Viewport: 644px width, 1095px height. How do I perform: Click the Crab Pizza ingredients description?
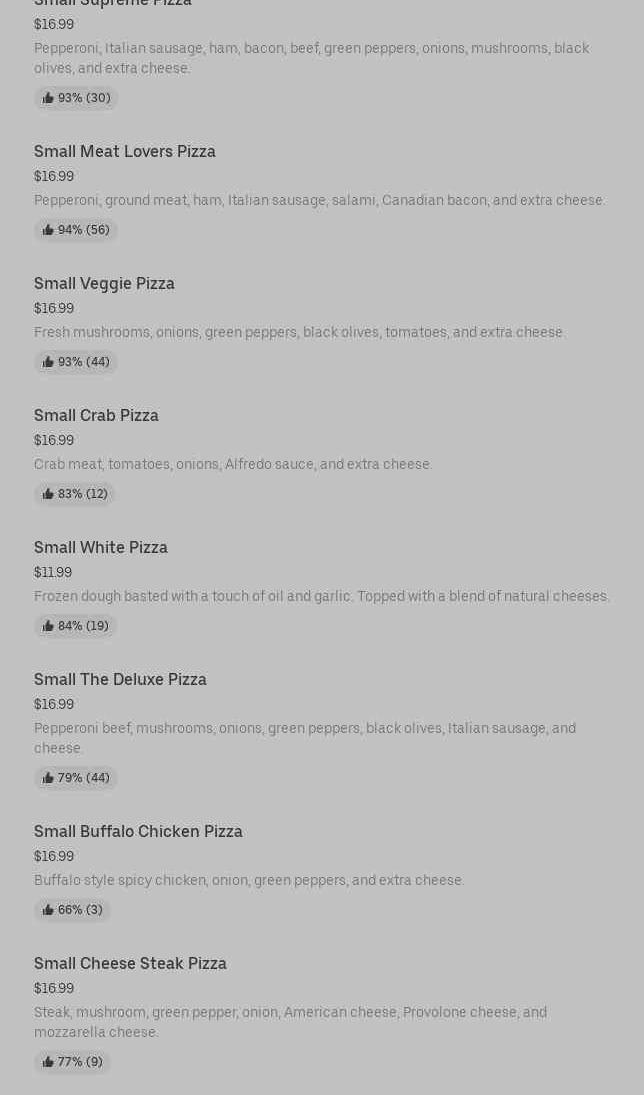pyautogui.click(x=233, y=465)
